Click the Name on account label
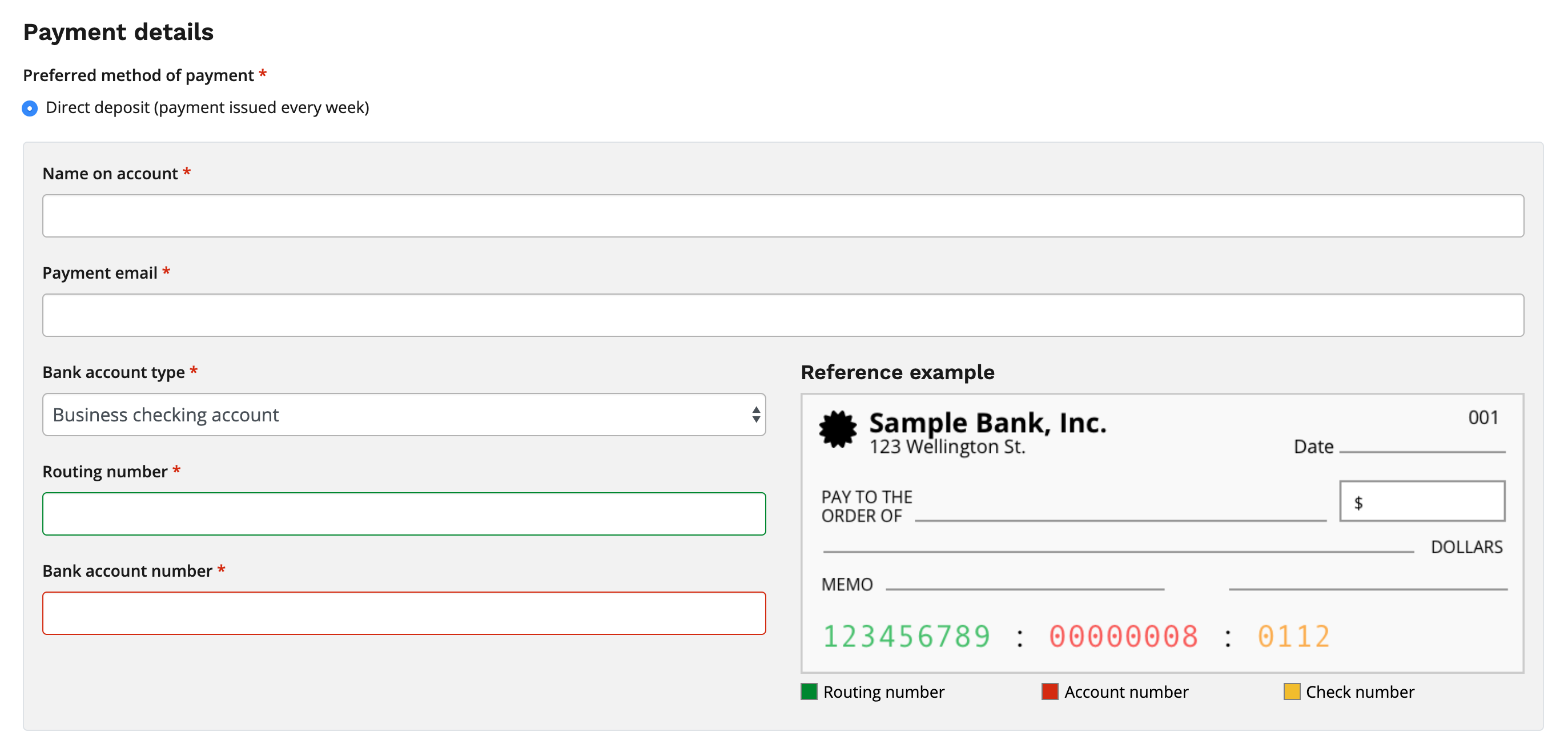This screenshot has width=1568, height=748. (110, 174)
